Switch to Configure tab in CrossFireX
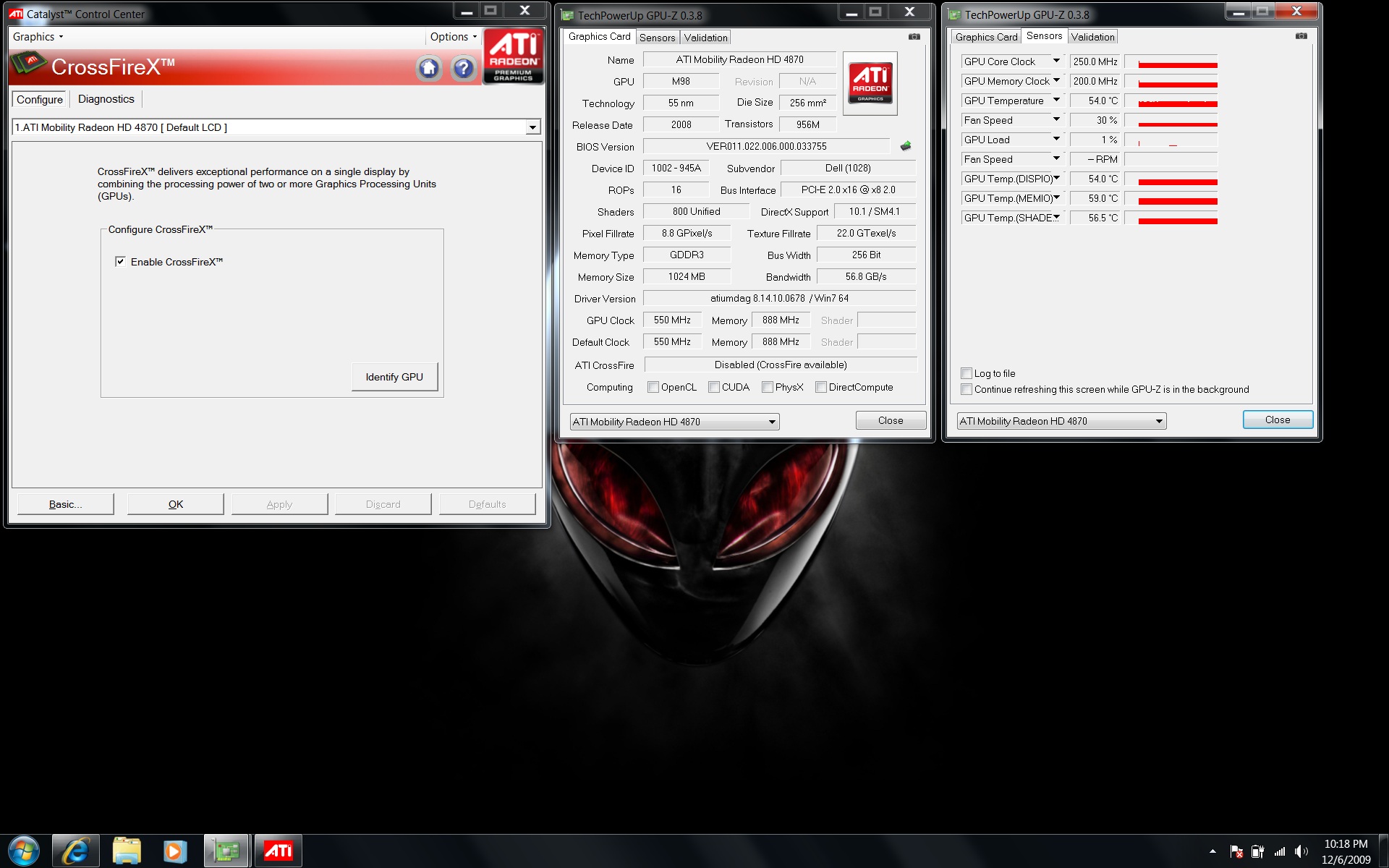Image resolution: width=1389 pixels, height=868 pixels. point(40,99)
